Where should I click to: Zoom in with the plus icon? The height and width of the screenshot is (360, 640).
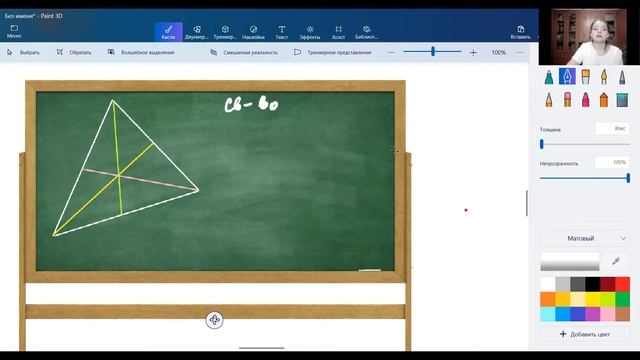(473, 52)
